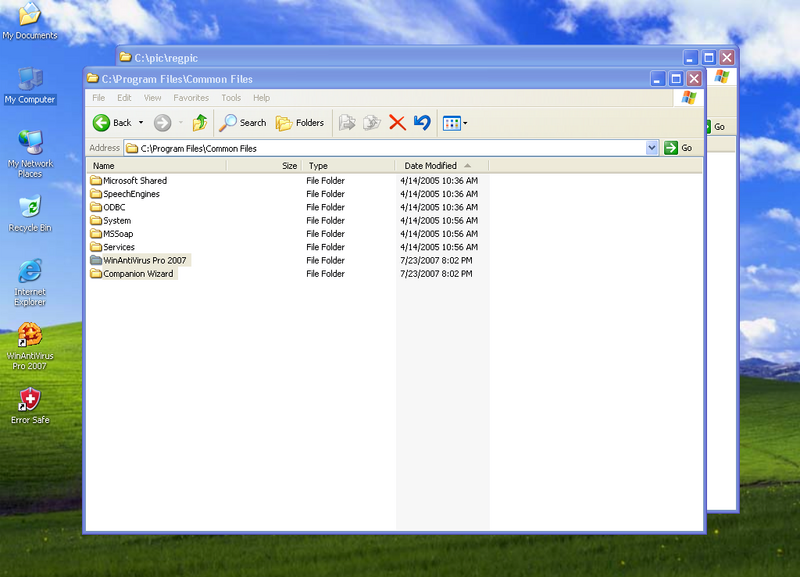Select the ODBC folder icon
The width and height of the screenshot is (800, 577).
point(96,207)
